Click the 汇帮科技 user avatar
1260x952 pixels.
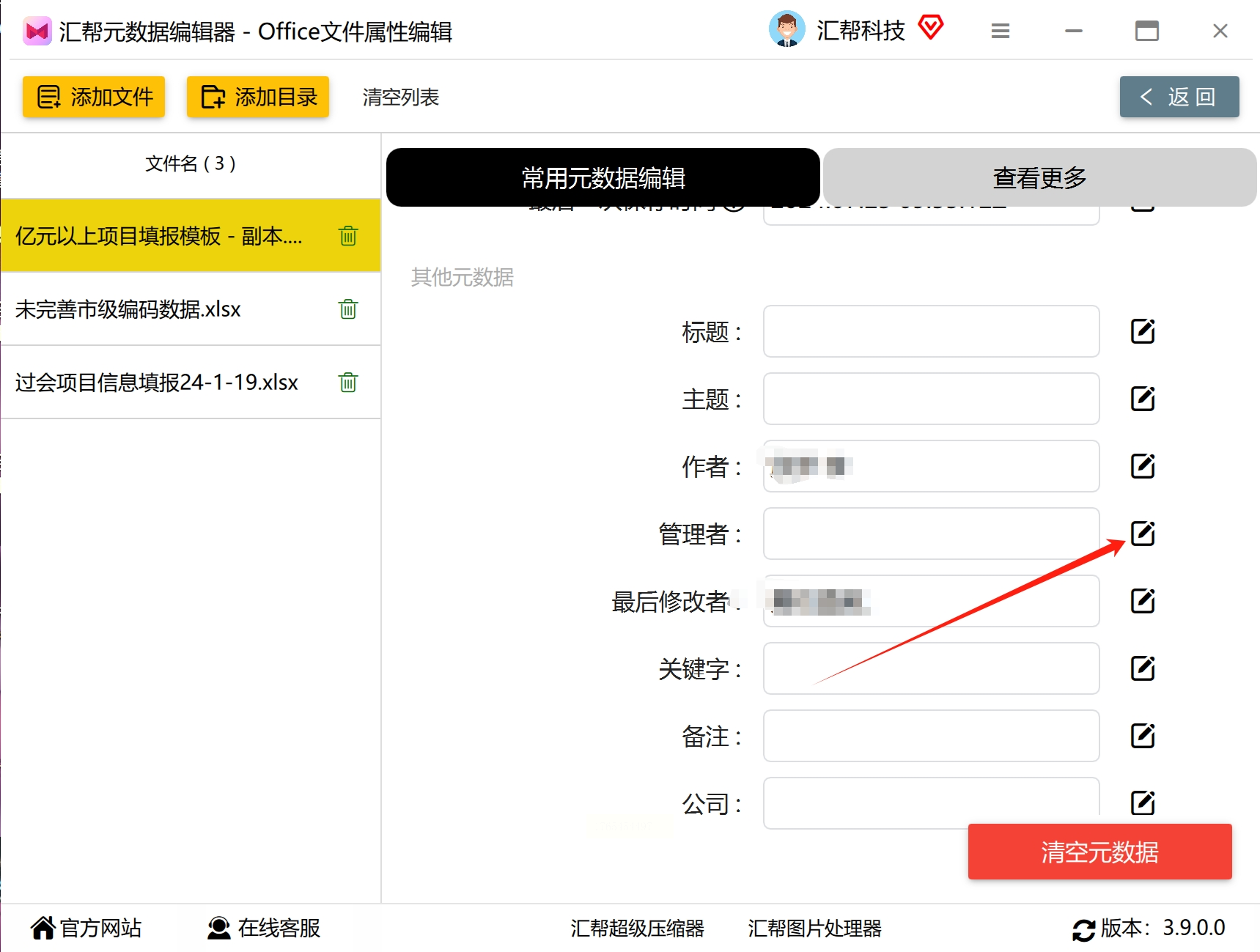787,29
